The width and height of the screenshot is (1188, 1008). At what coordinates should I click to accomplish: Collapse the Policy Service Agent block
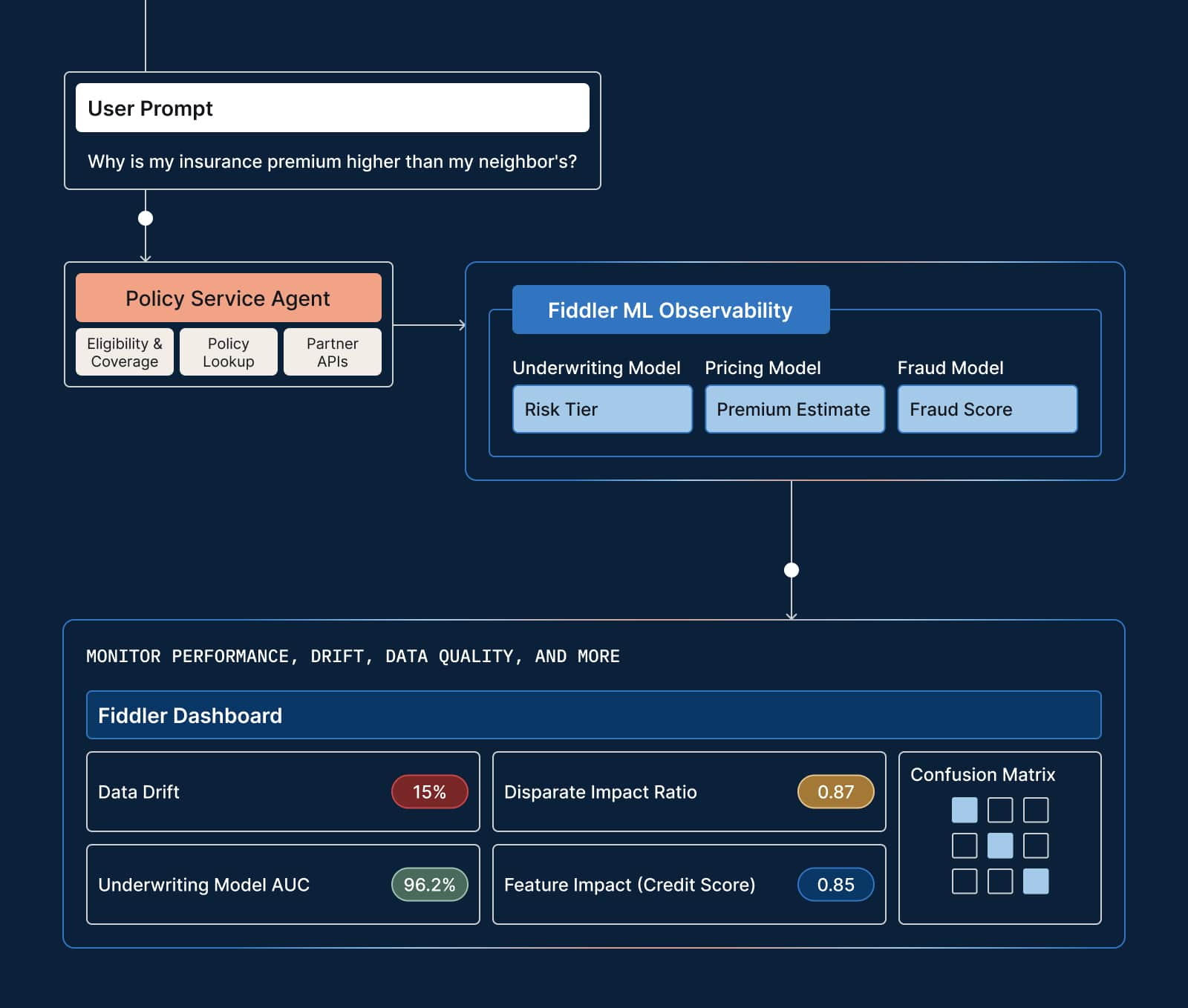(228, 298)
